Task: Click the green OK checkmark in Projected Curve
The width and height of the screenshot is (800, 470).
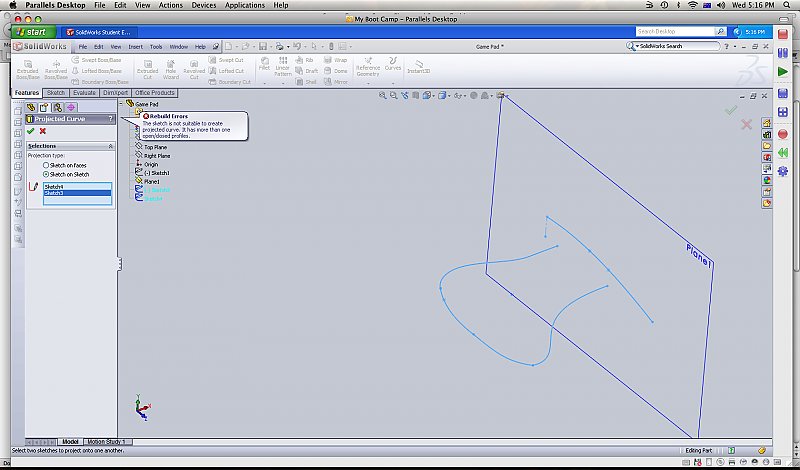Action: click(30, 131)
